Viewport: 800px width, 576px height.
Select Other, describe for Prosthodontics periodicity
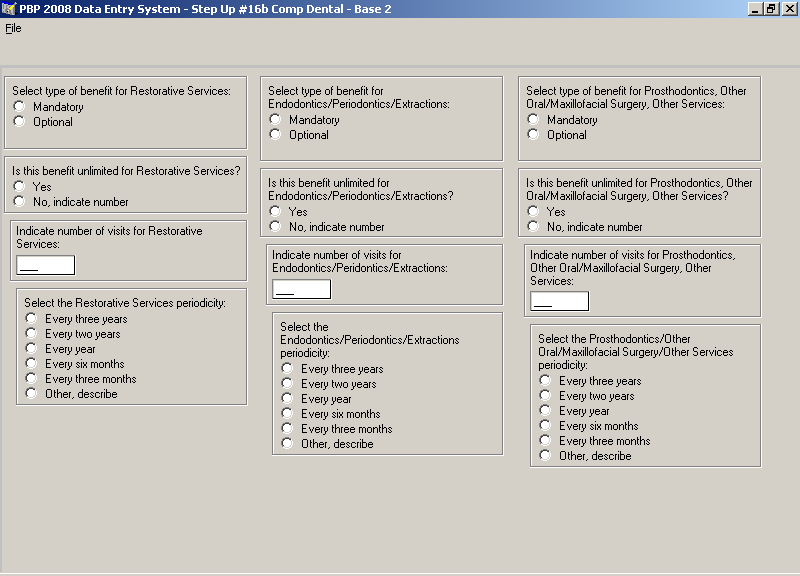546,456
